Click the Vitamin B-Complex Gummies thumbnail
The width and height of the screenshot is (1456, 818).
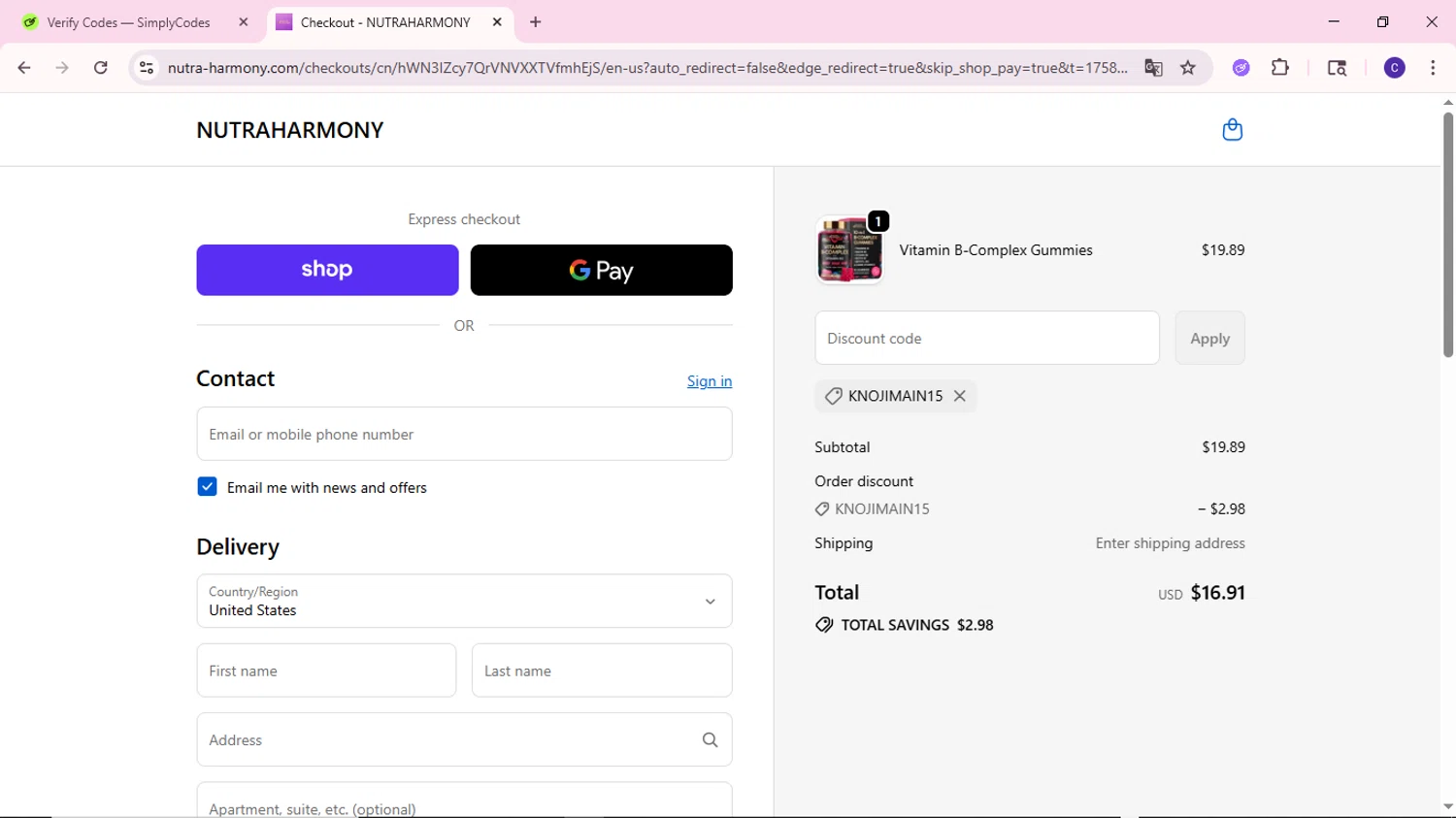[x=849, y=250]
